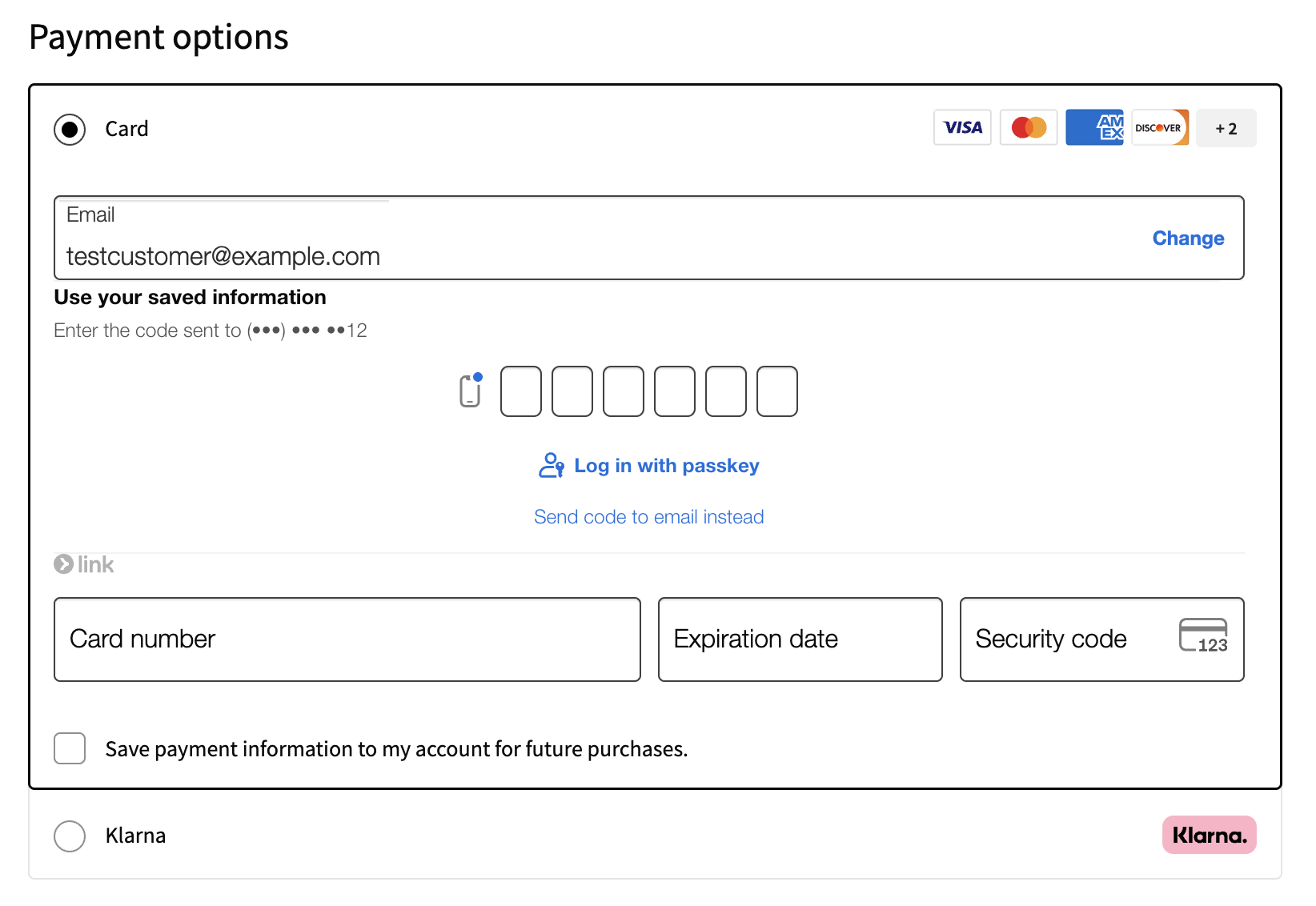The image size is (1316, 906).
Task: Click the Discover card logo
Action: 1160,128
